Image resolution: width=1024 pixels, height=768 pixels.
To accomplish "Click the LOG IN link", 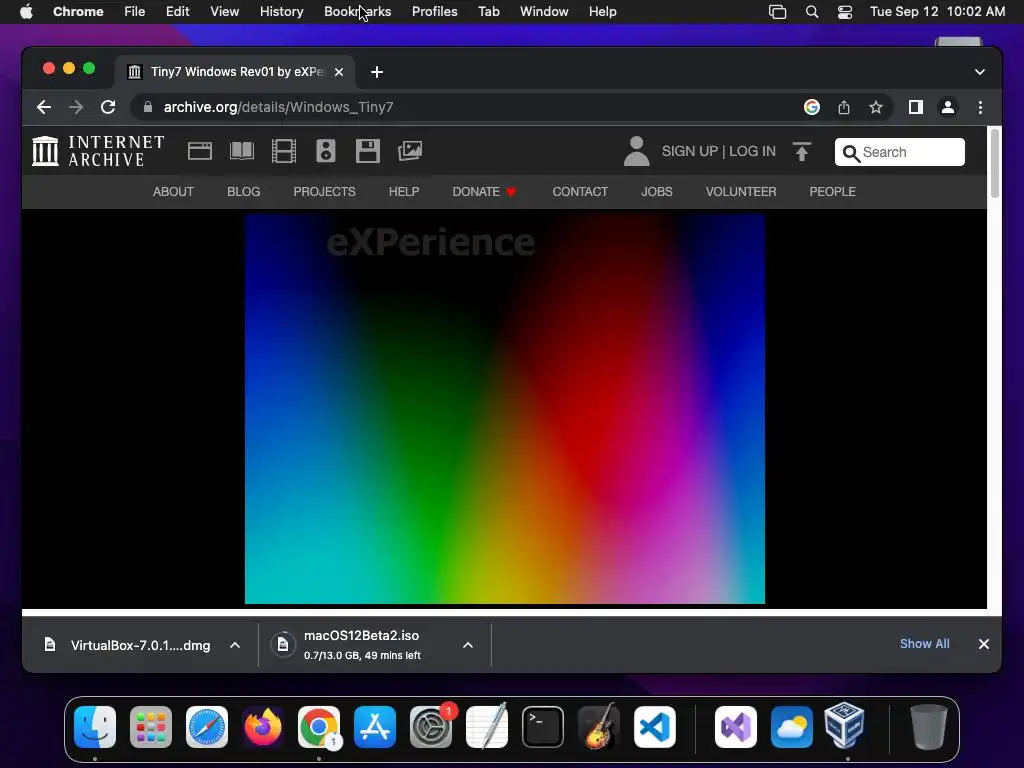I will (752, 152).
